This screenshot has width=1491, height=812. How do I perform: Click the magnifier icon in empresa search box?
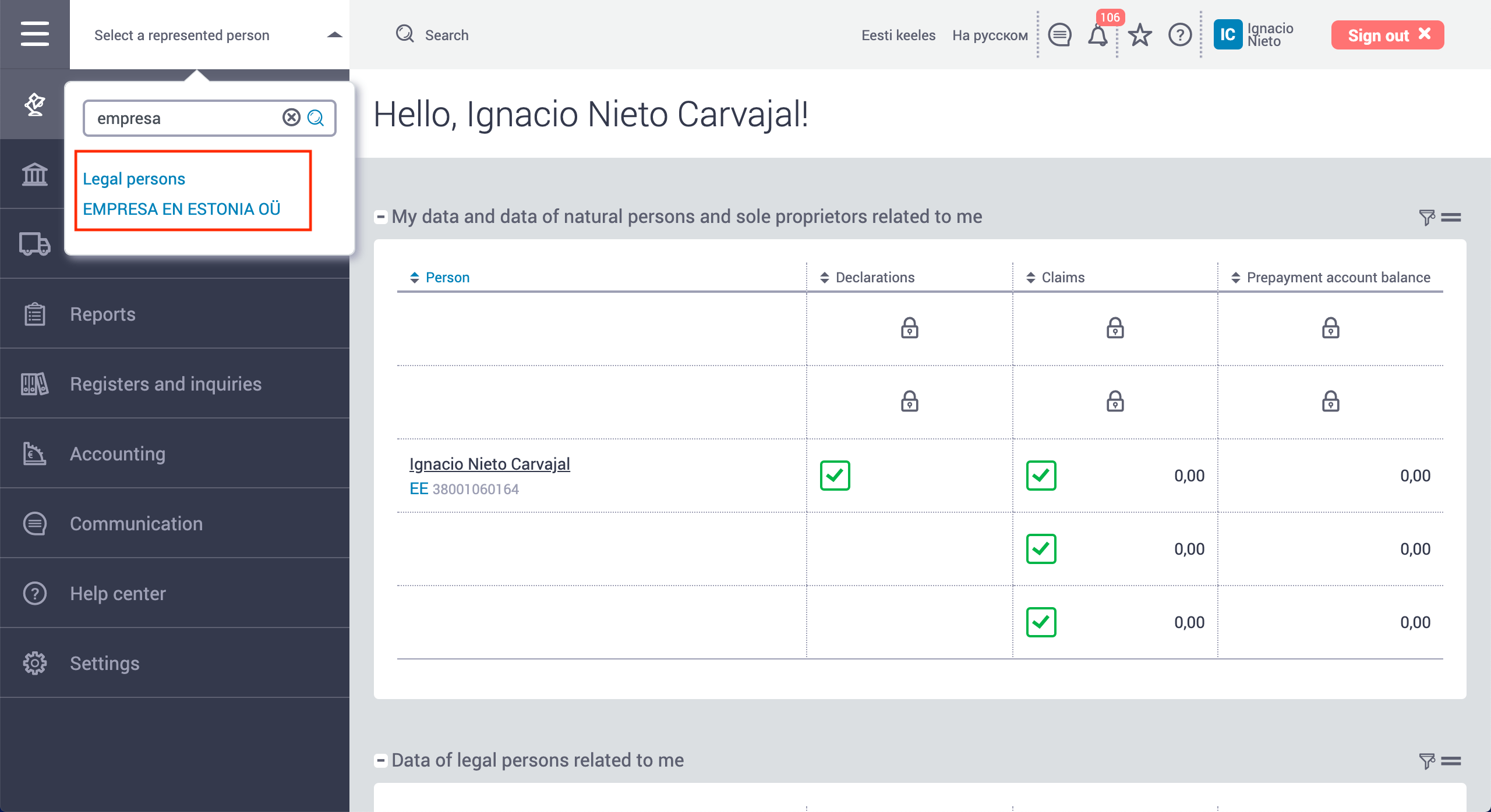click(x=316, y=118)
